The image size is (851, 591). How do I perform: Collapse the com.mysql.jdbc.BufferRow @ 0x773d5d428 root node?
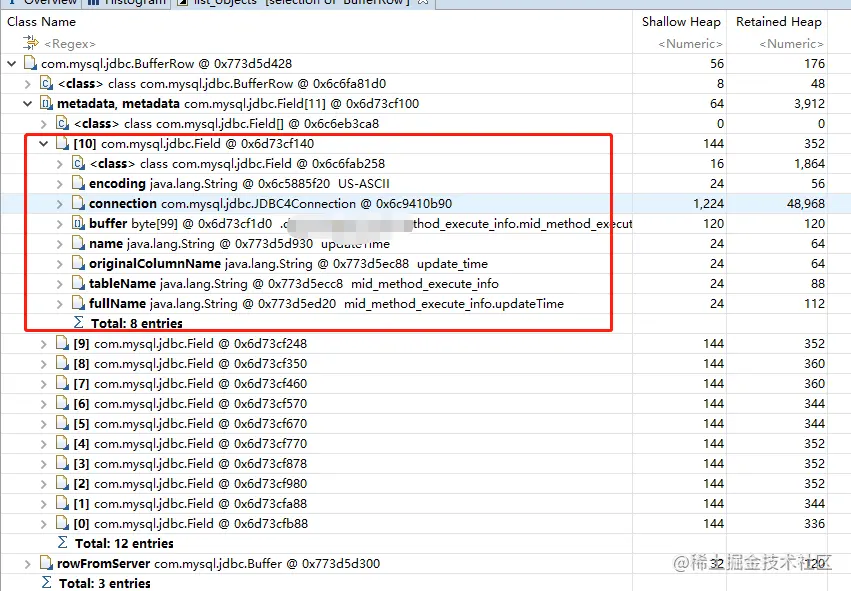tap(12, 63)
